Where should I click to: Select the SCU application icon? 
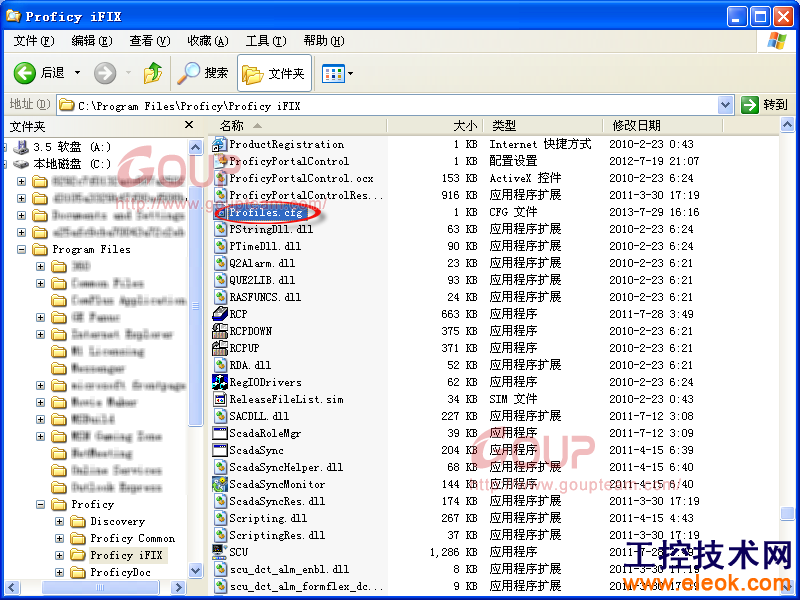pos(219,552)
